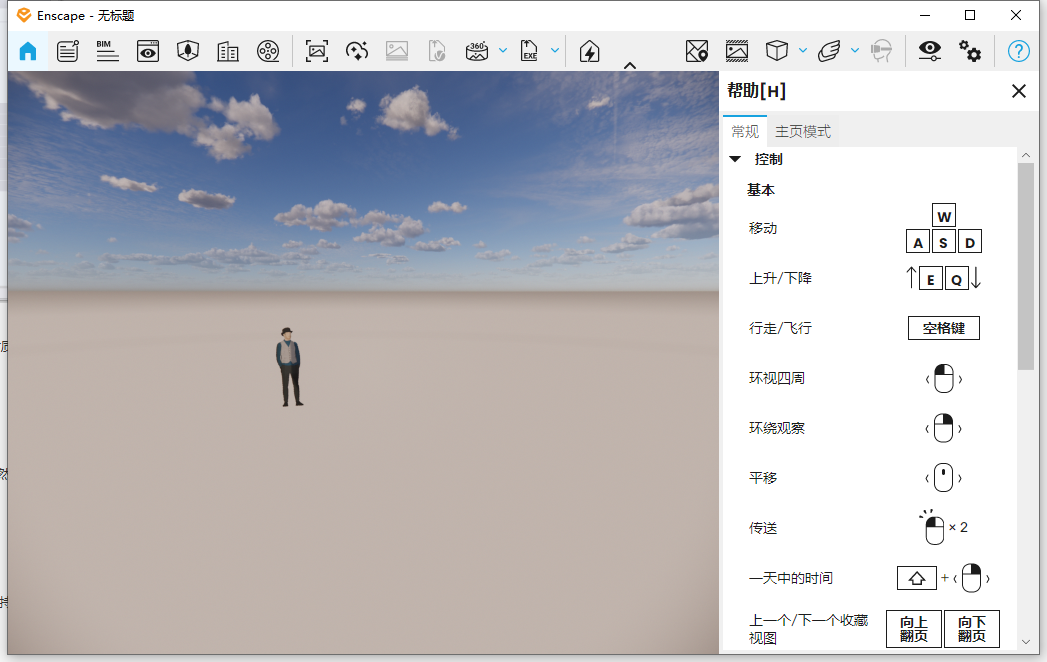Open dropdown arrow next to EXE export
Viewport: 1047px width, 662px height.
(555, 51)
